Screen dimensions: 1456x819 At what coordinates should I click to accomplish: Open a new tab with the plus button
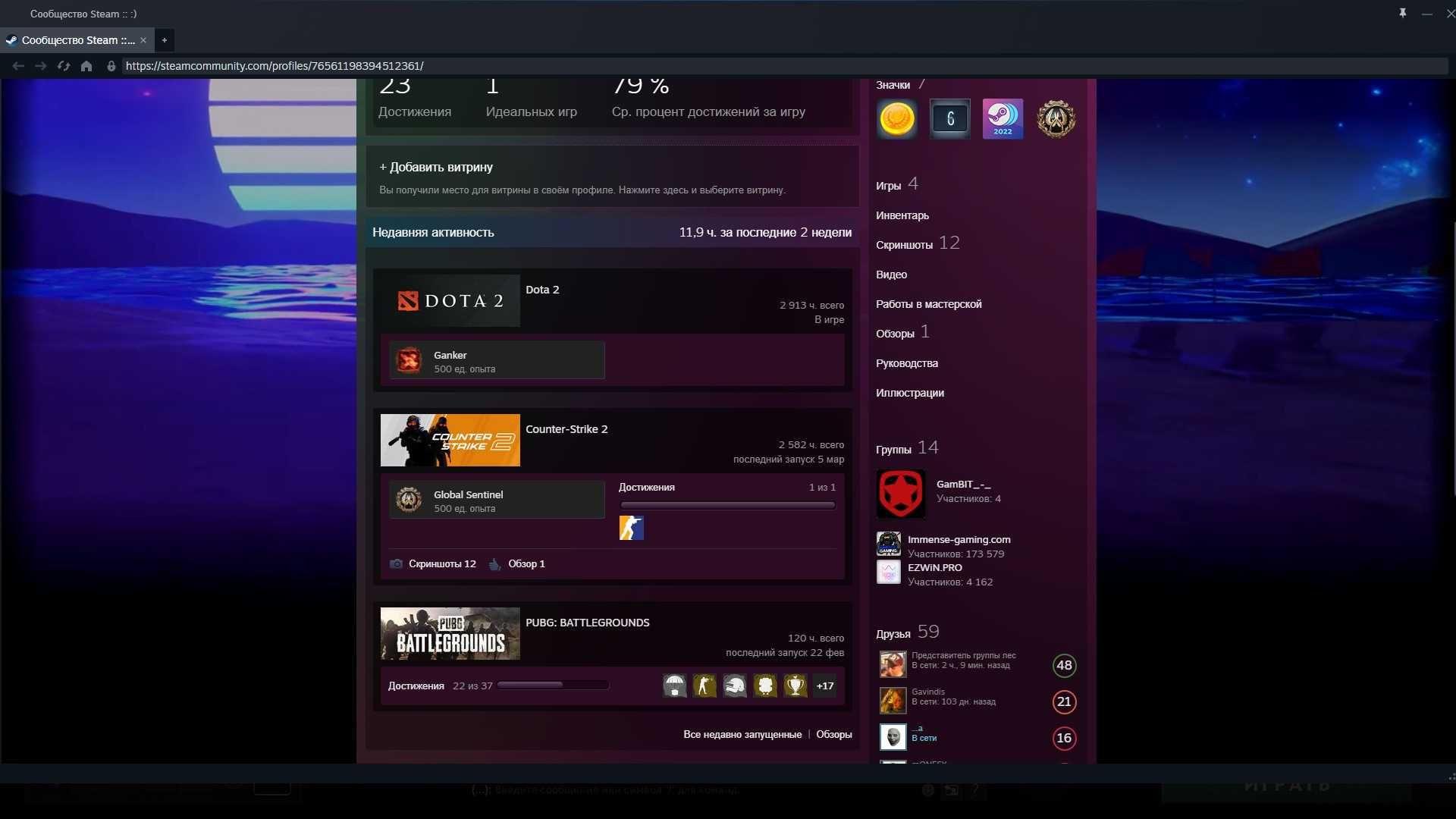[x=164, y=40]
